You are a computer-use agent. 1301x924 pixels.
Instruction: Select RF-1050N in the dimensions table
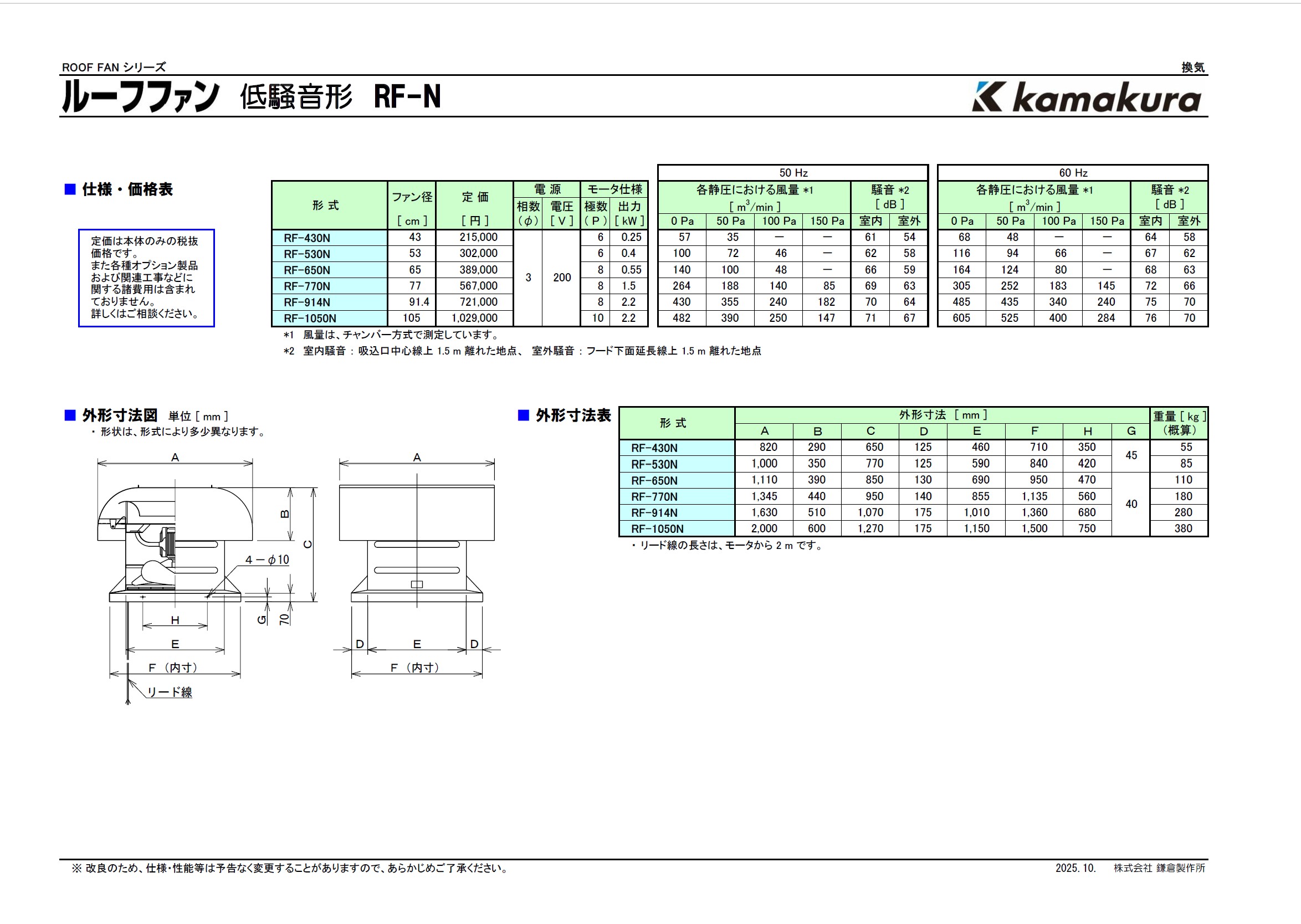pyautogui.click(x=657, y=528)
